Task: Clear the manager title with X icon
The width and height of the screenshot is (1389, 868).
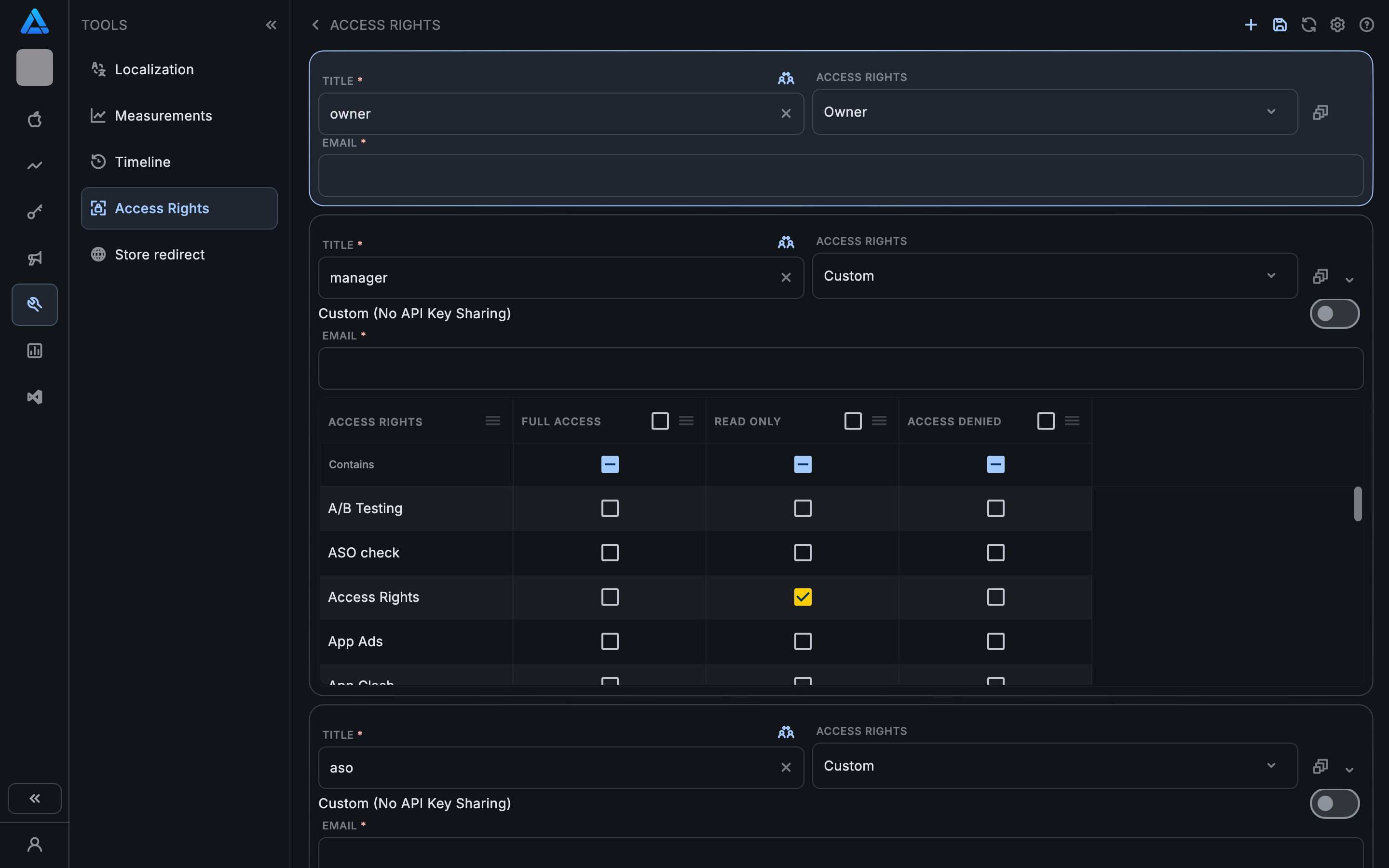Action: click(786, 278)
